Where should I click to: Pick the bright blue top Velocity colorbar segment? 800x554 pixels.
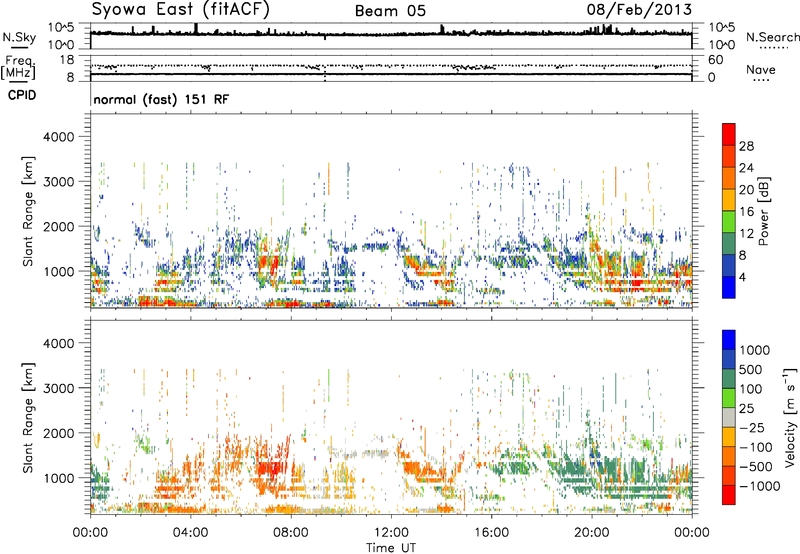pos(729,340)
